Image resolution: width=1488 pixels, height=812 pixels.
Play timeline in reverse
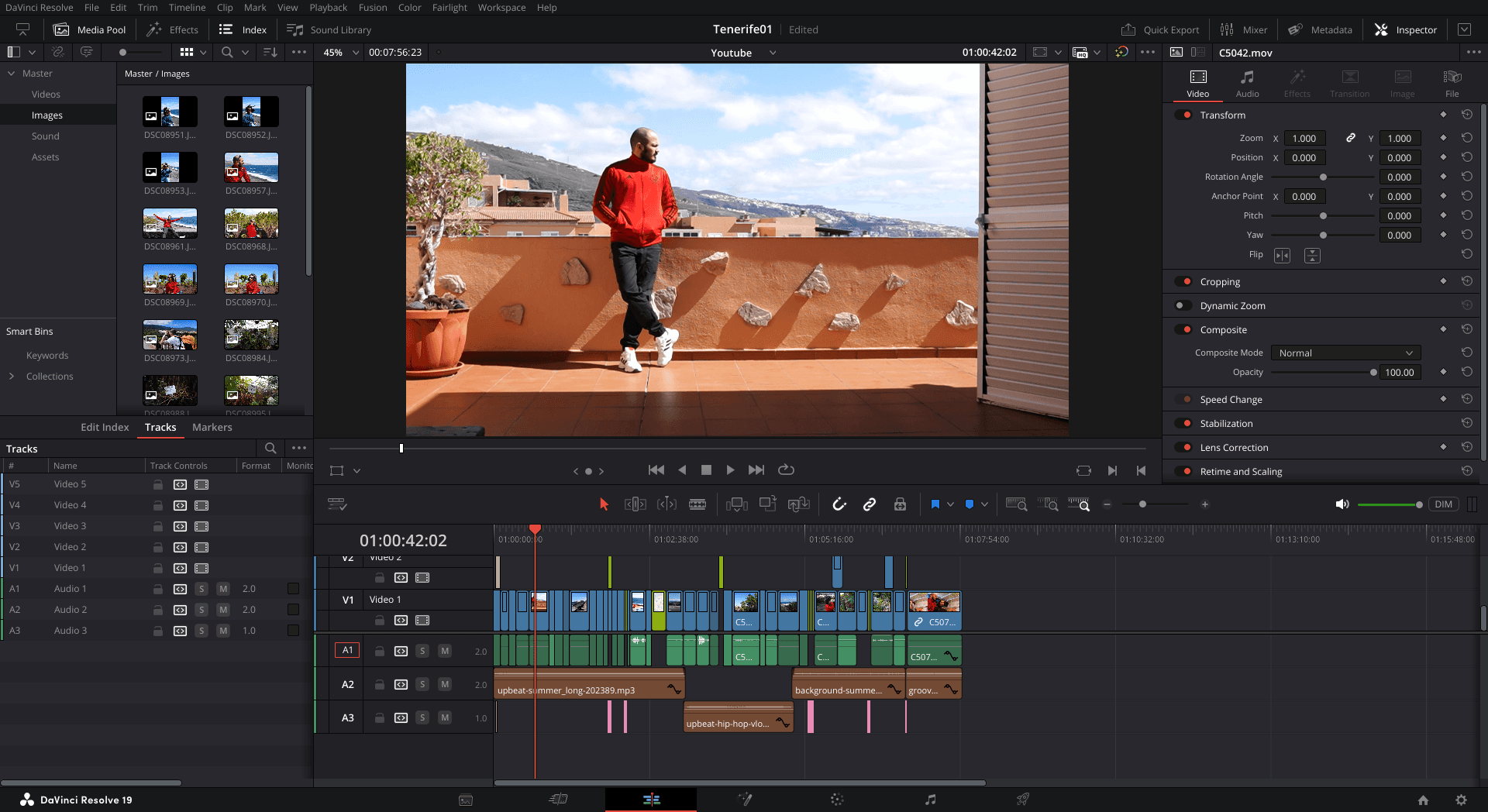[682, 470]
